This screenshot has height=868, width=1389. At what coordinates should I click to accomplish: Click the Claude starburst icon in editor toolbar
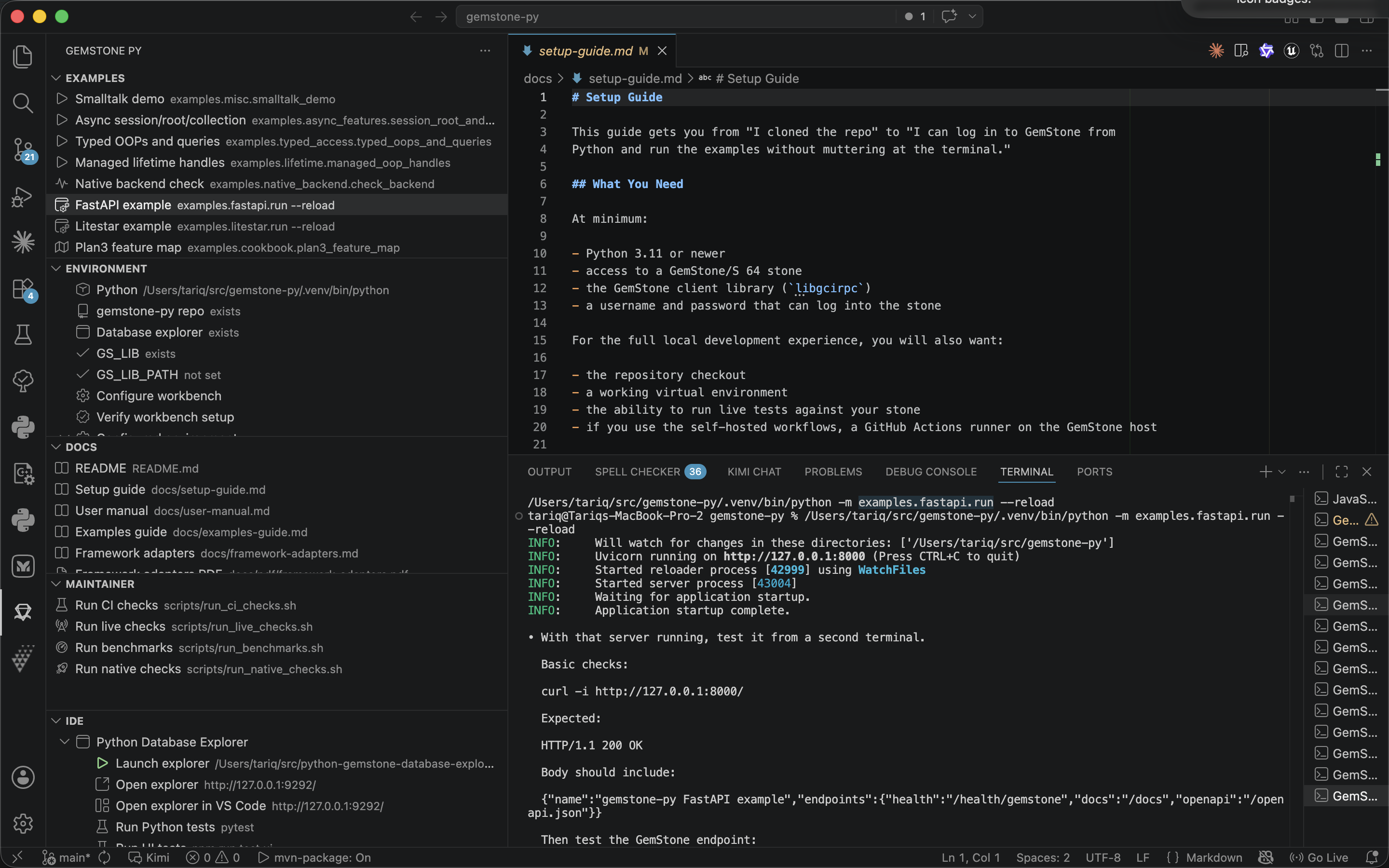pyautogui.click(x=1216, y=51)
